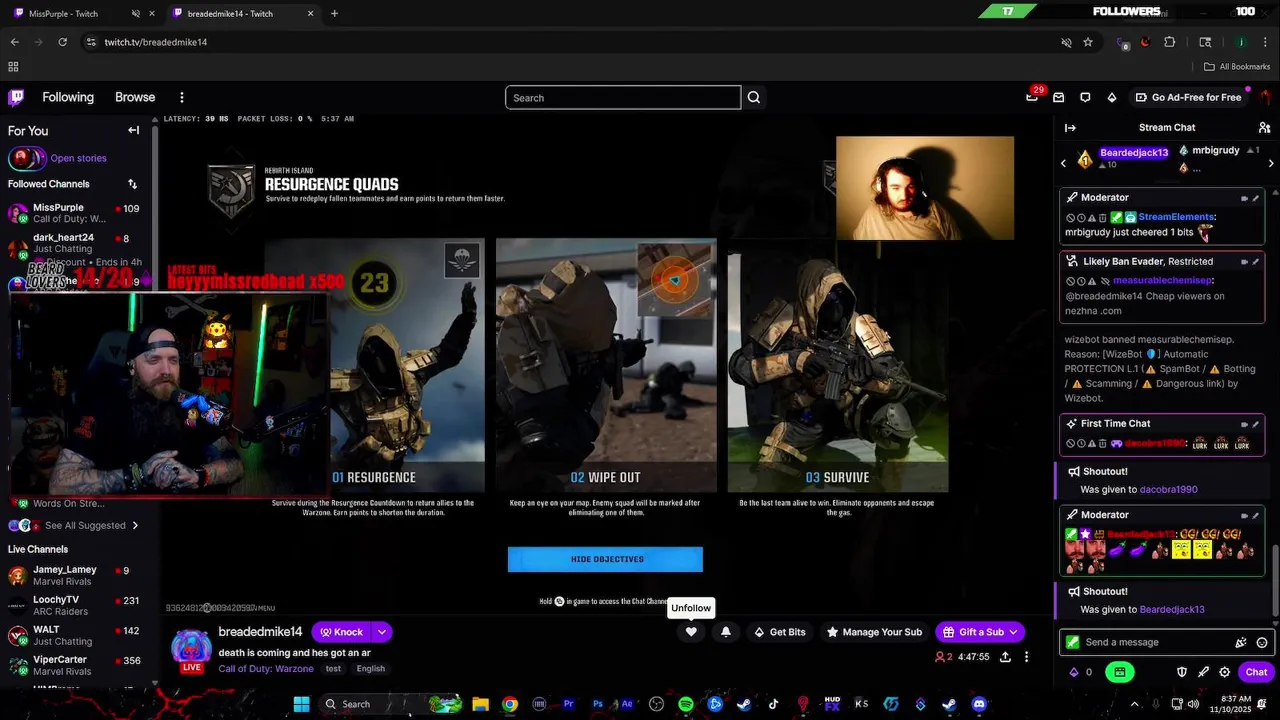1280x720 pixels.
Task: Open the emote picker in chat
Action: tap(1262, 642)
